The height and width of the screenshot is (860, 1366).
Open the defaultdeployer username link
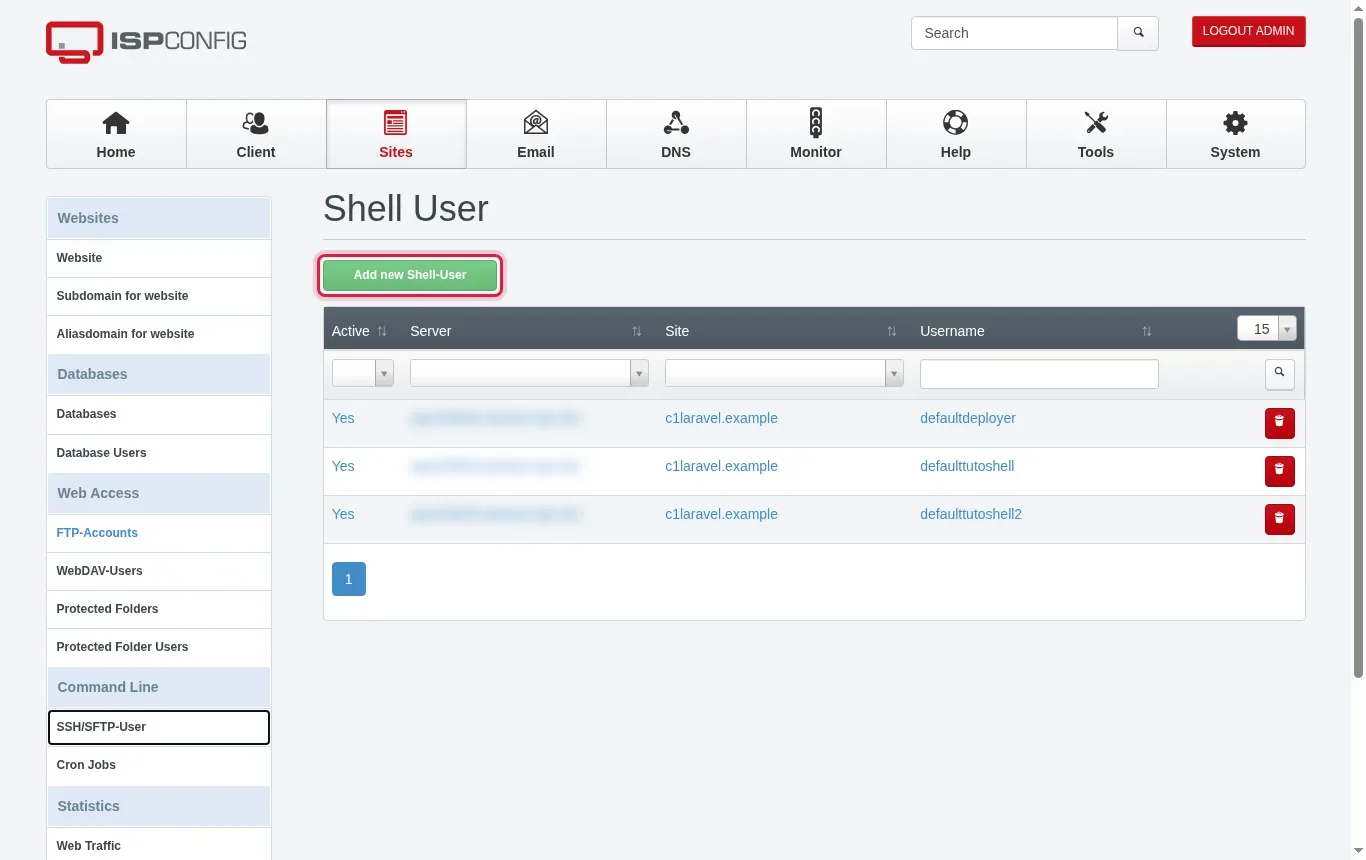[968, 418]
